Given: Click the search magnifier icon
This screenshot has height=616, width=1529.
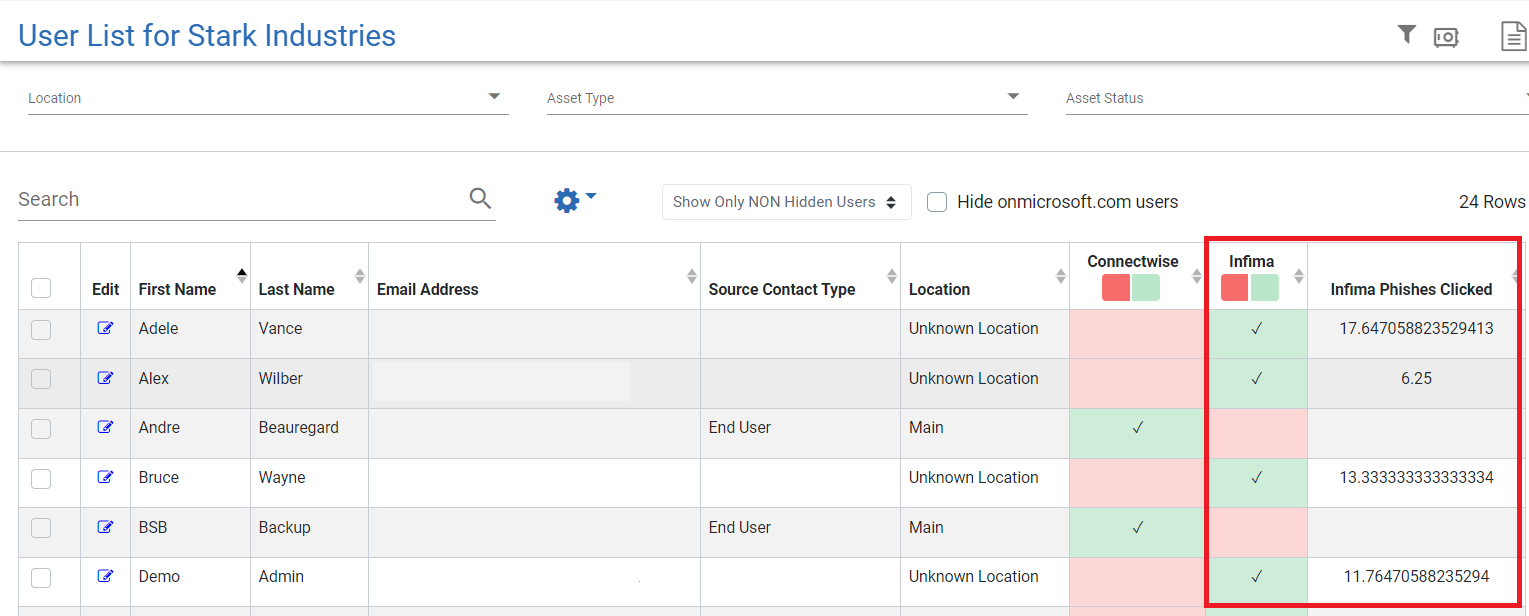Looking at the screenshot, I should click(x=480, y=198).
